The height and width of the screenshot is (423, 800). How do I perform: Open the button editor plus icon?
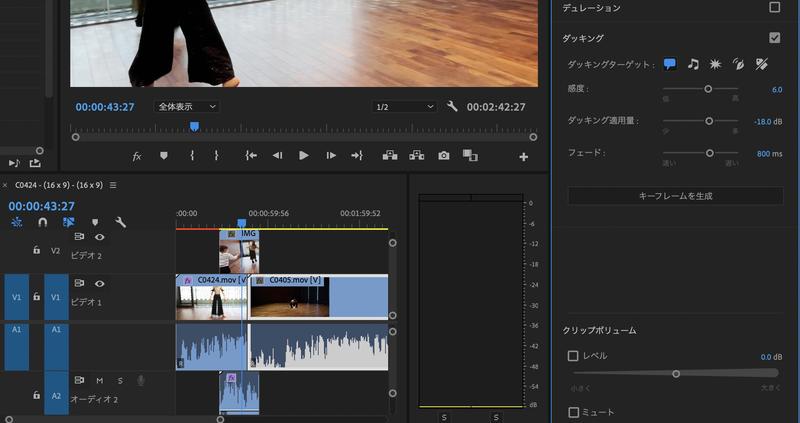coord(523,157)
